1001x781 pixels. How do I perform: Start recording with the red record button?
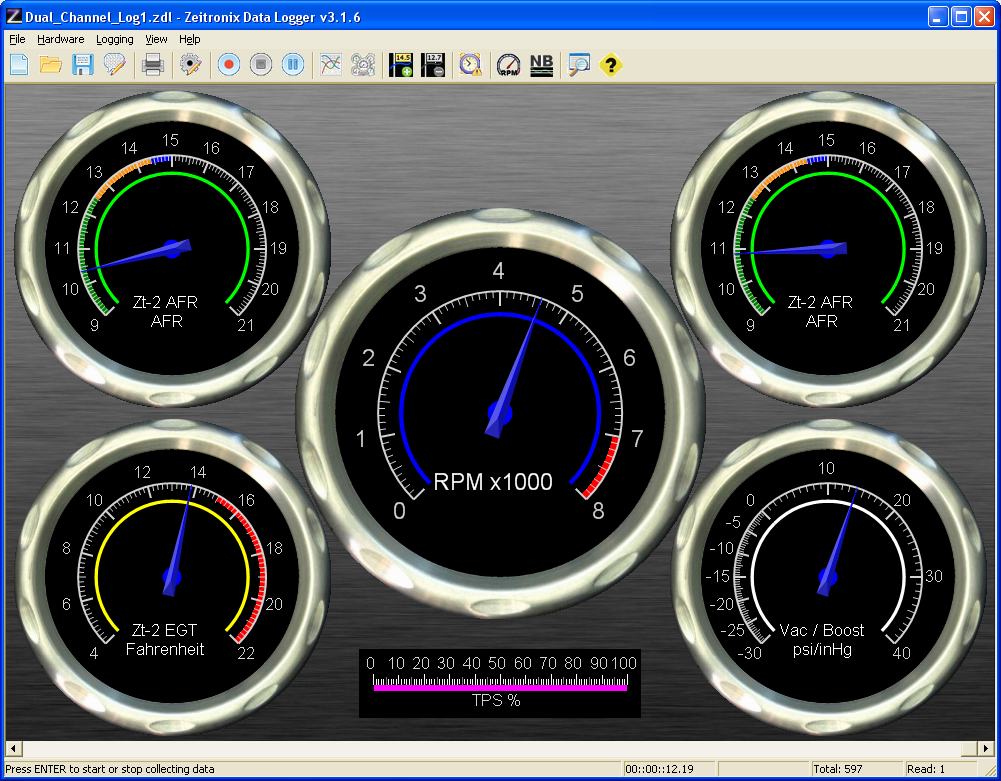click(229, 65)
